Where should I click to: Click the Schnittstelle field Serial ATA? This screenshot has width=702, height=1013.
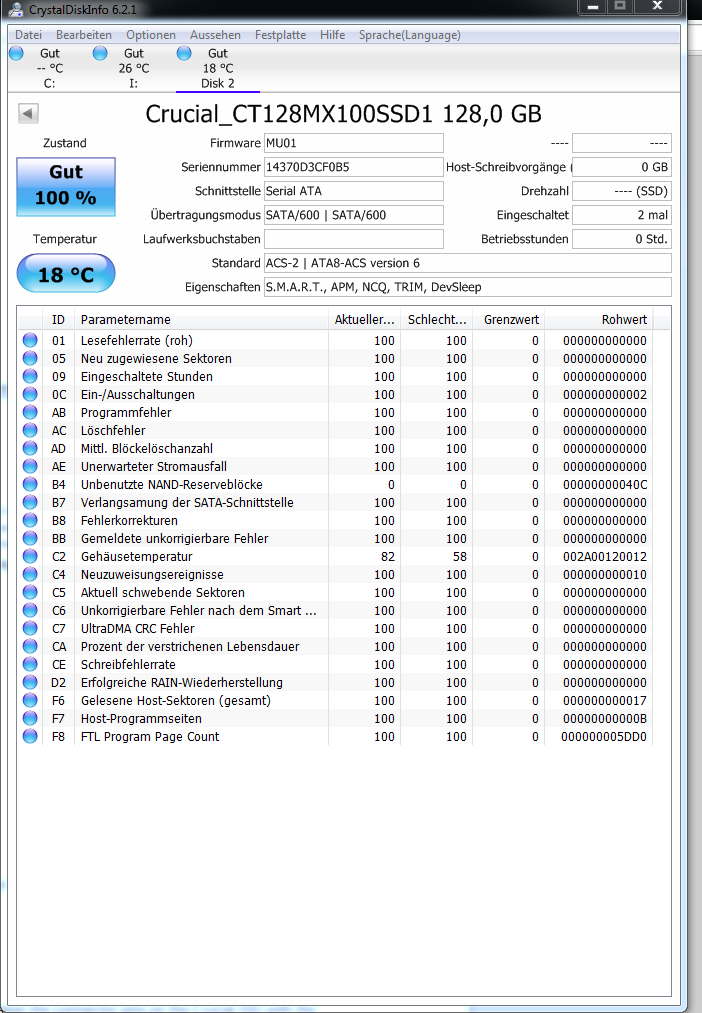coord(354,191)
